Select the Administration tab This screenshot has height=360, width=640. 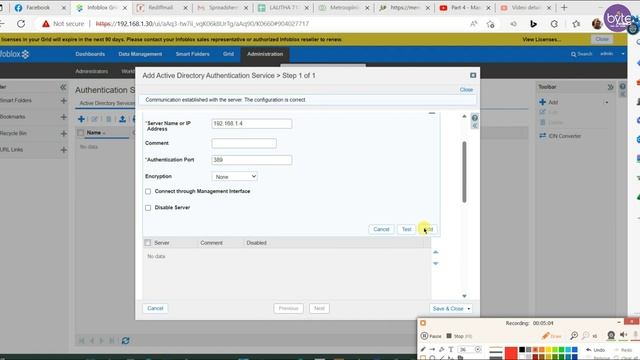click(265, 54)
